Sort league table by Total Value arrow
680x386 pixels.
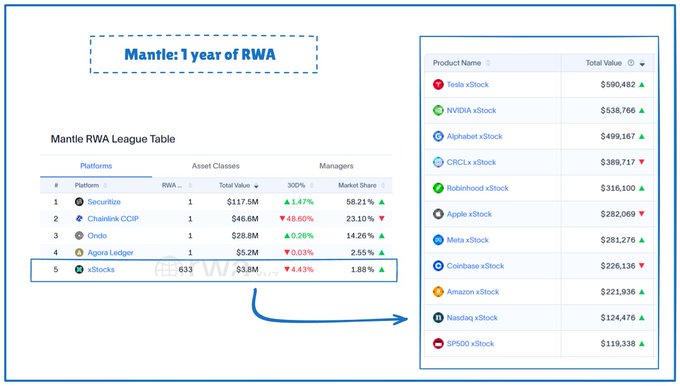pos(256,186)
